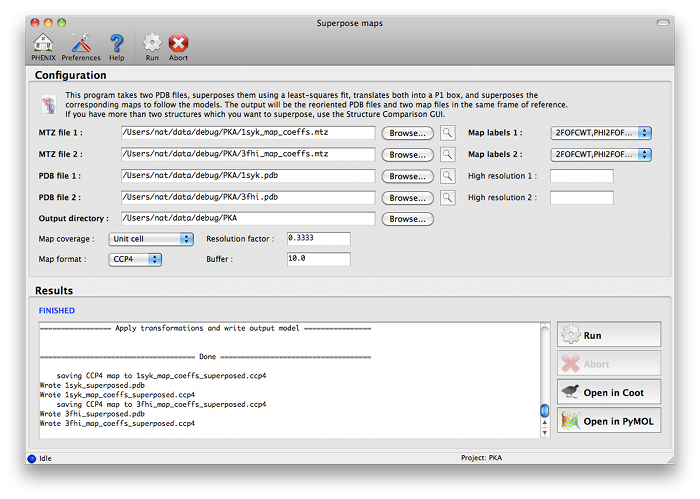This screenshot has width=700, height=499.
Task: Open Preferences from the toolbar
Action: tap(81, 45)
